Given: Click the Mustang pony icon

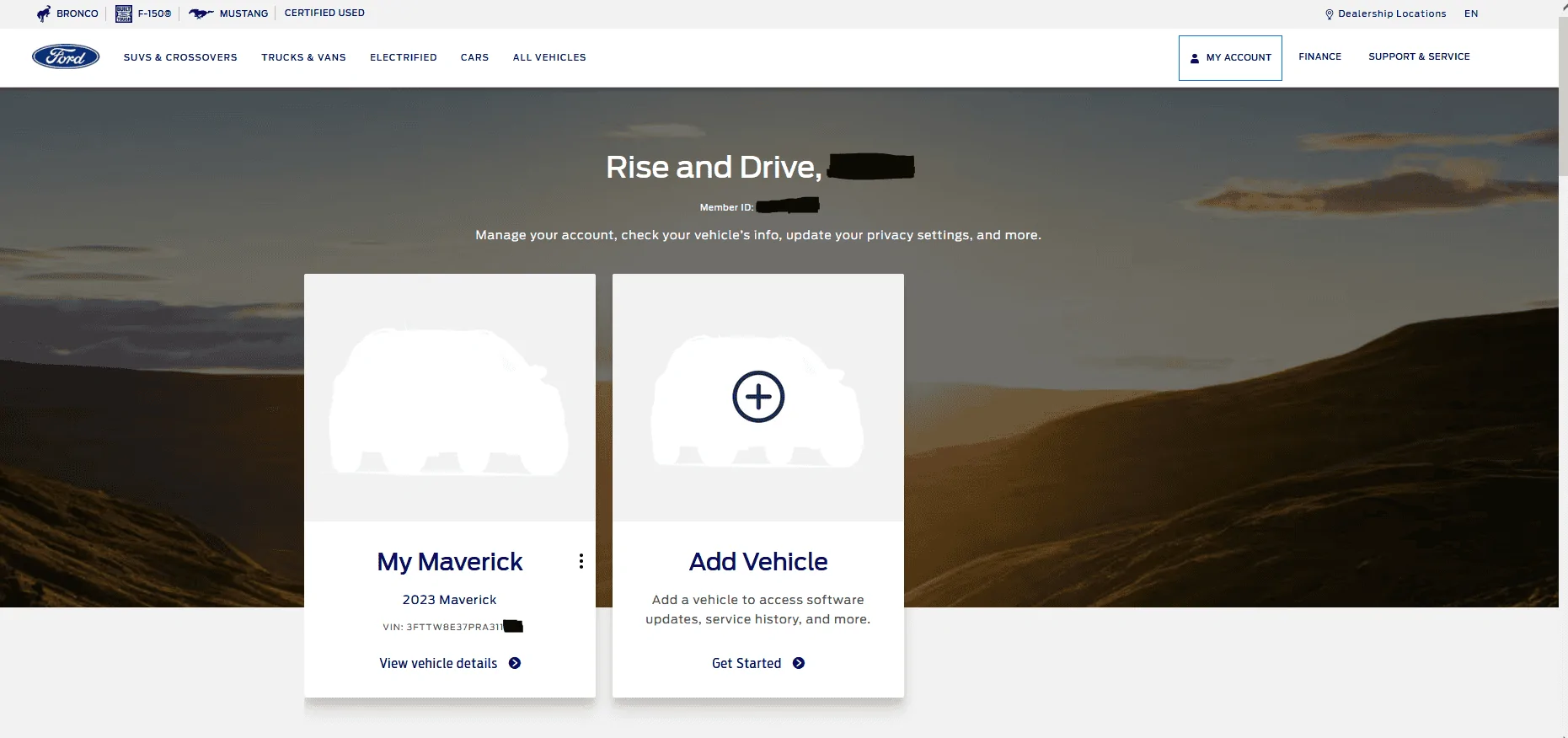Looking at the screenshot, I should [x=201, y=13].
